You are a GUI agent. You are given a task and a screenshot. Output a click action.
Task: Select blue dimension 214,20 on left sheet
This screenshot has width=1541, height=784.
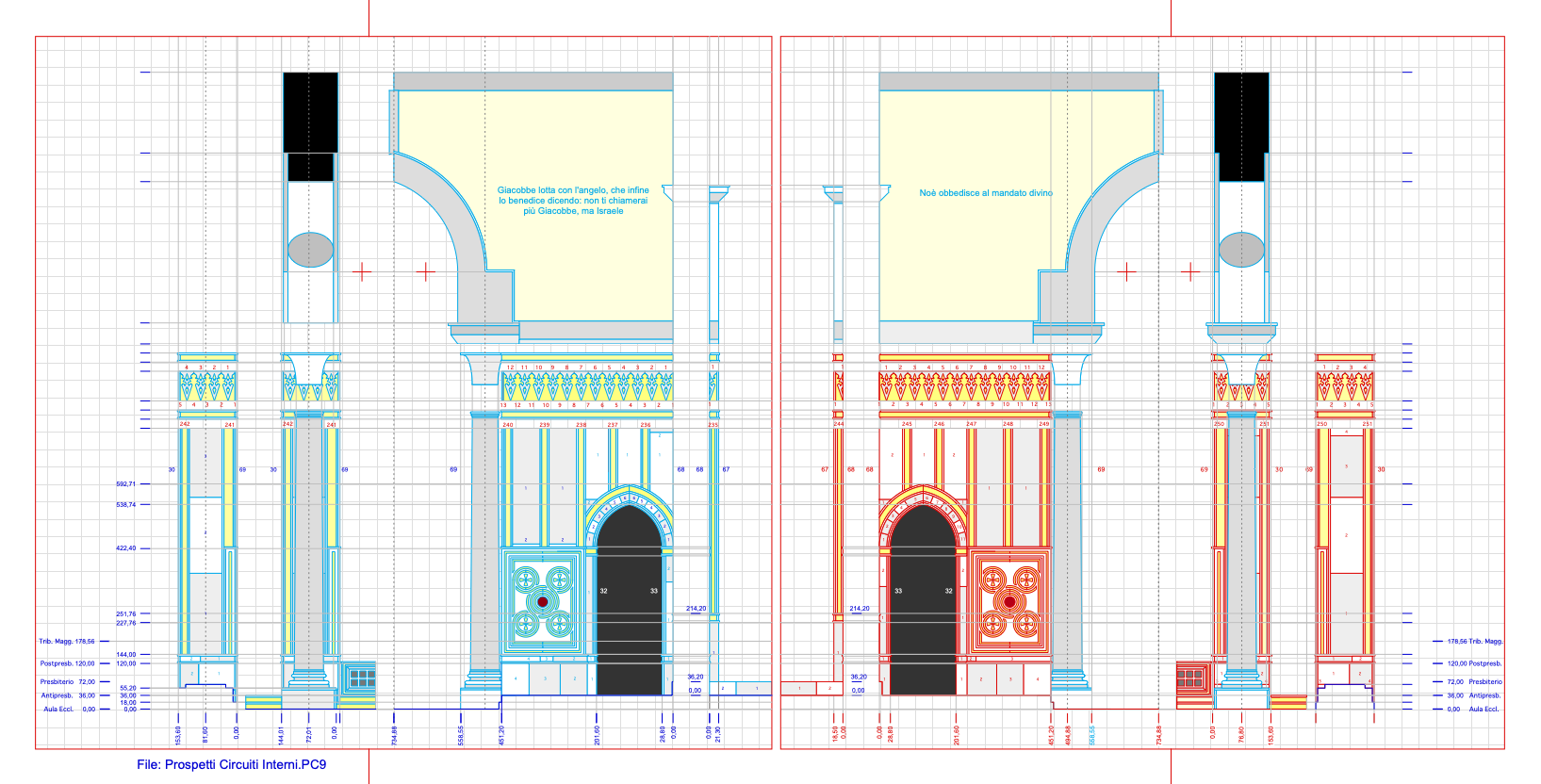point(696,609)
